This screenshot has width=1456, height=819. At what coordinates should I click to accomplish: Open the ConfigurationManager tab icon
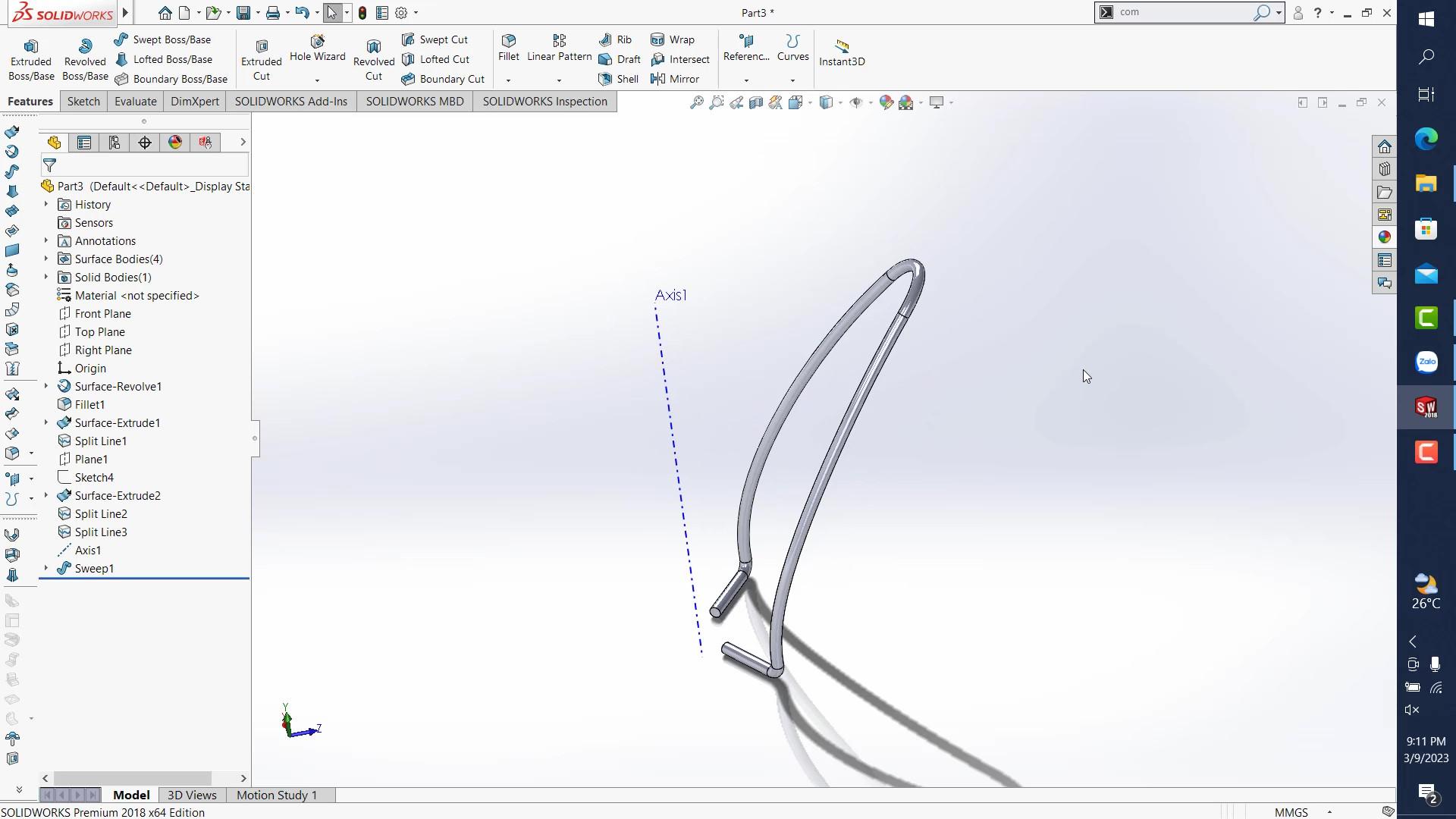[115, 143]
